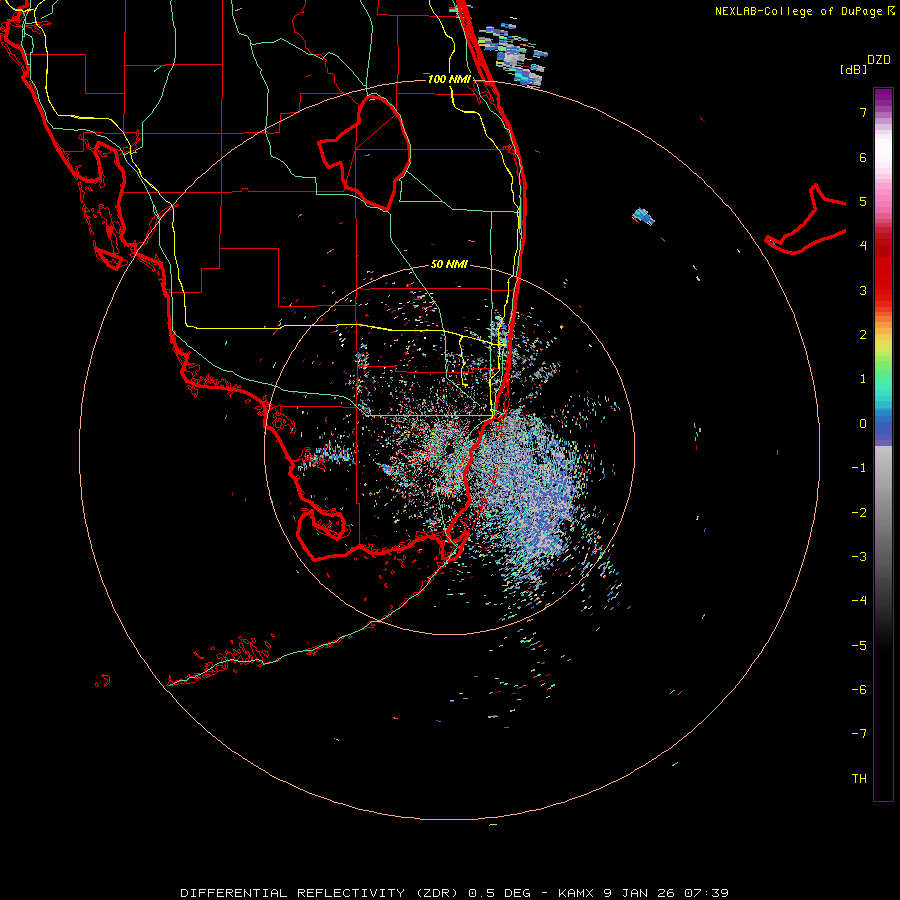
Task: Click the 6 value on color scale
Action: click(x=863, y=157)
